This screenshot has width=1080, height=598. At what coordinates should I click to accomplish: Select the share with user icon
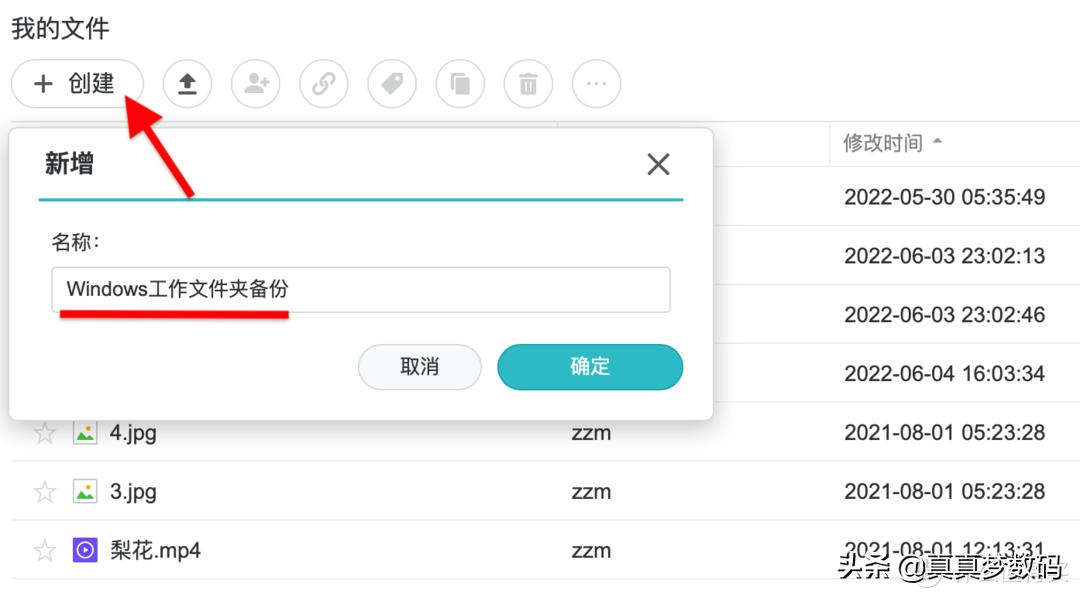(x=255, y=84)
